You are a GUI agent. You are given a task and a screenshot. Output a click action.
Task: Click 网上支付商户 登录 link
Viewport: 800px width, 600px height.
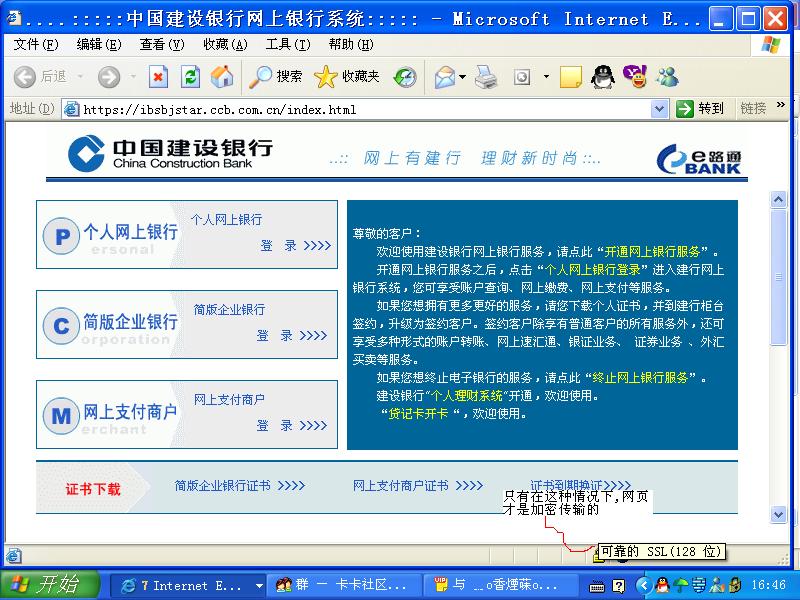pos(292,425)
